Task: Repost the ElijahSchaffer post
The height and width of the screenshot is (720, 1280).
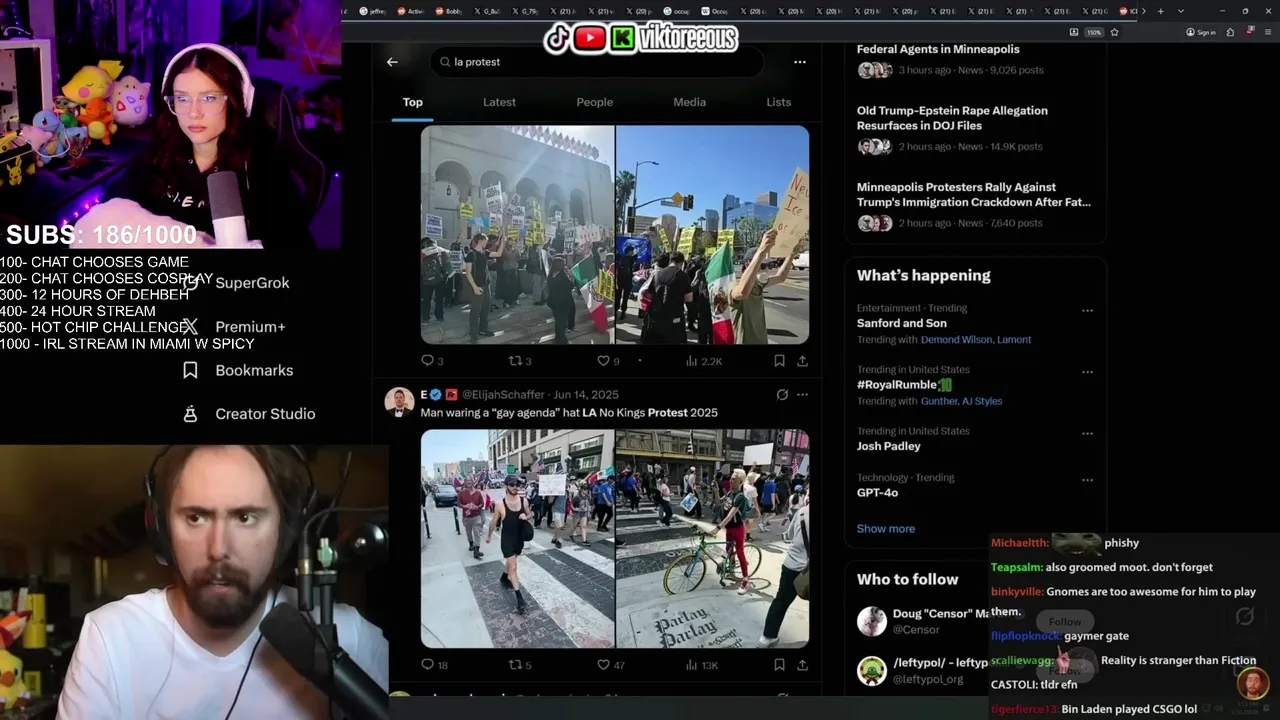Action: [520, 665]
